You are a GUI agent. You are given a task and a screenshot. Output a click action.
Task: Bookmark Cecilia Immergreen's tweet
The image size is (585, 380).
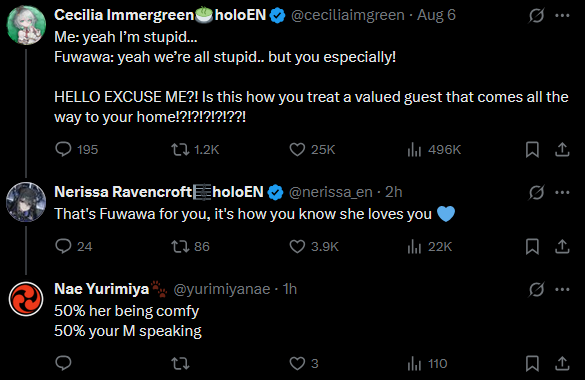532,150
